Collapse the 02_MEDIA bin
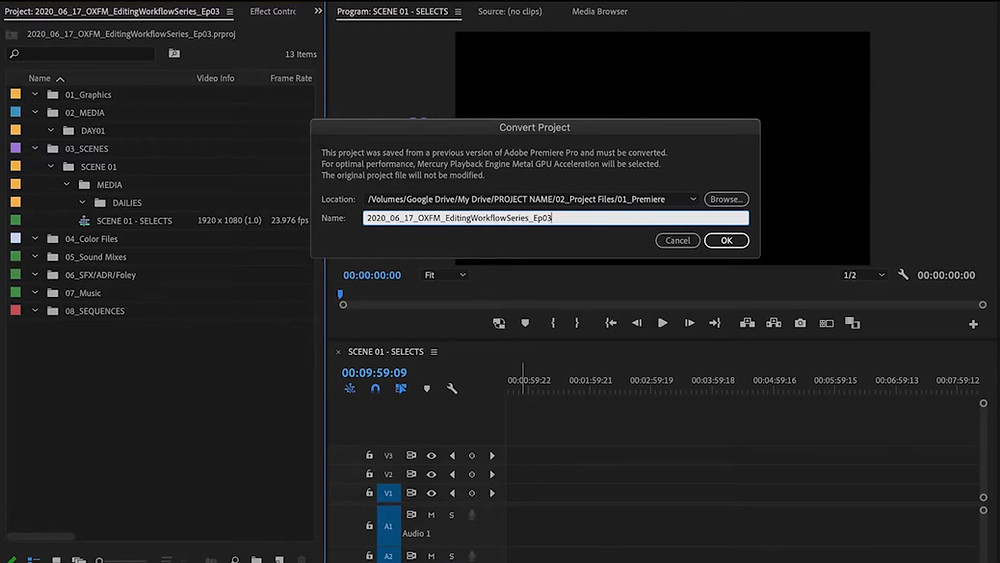Viewport: 1000px width, 563px height. click(35, 112)
